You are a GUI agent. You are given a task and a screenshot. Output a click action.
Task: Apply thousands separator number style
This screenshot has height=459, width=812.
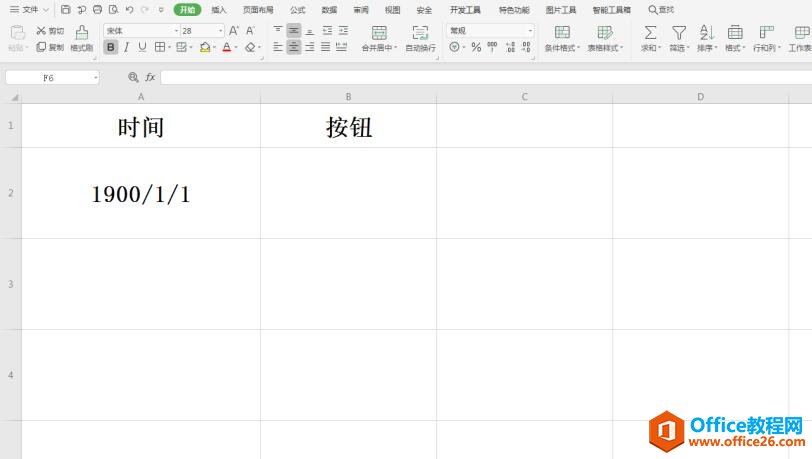(492, 47)
